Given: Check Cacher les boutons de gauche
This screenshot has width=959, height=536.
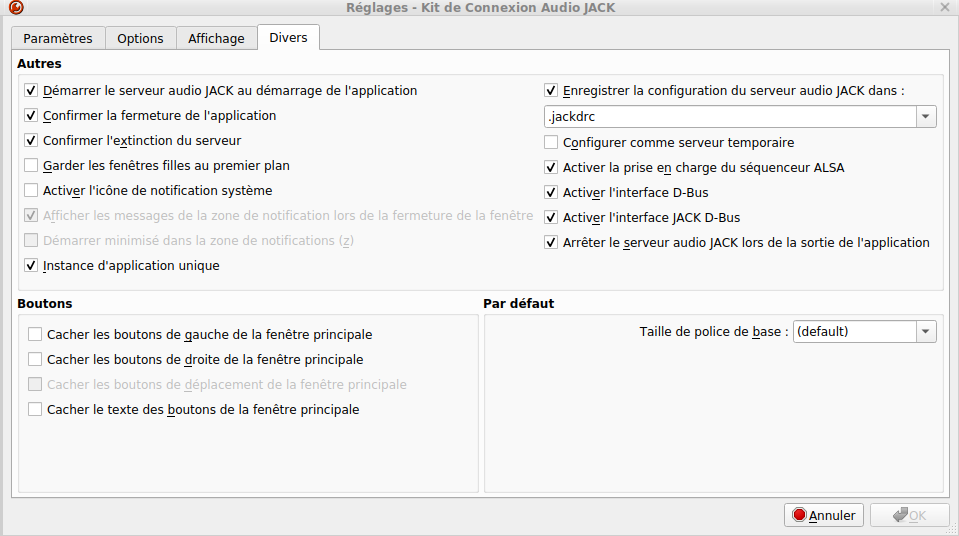Looking at the screenshot, I should [36, 335].
